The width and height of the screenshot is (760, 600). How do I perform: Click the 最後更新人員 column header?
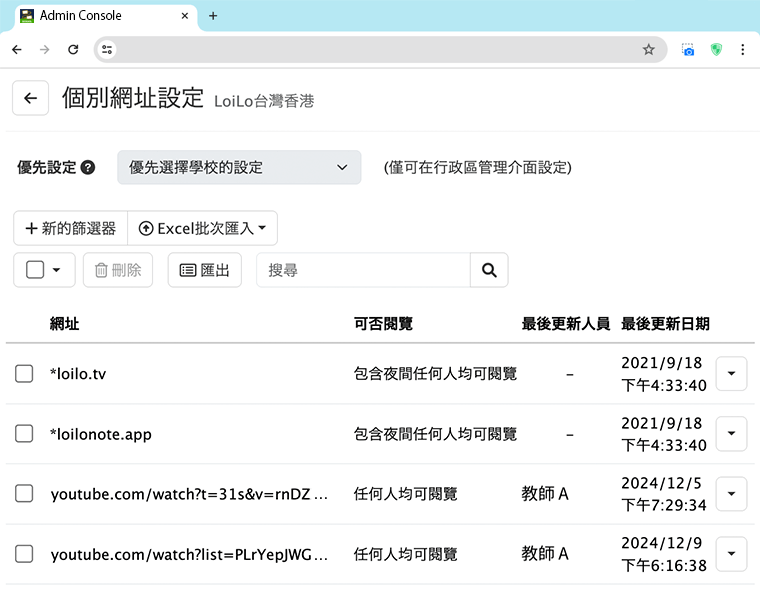pyautogui.click(x=566, y=323)
